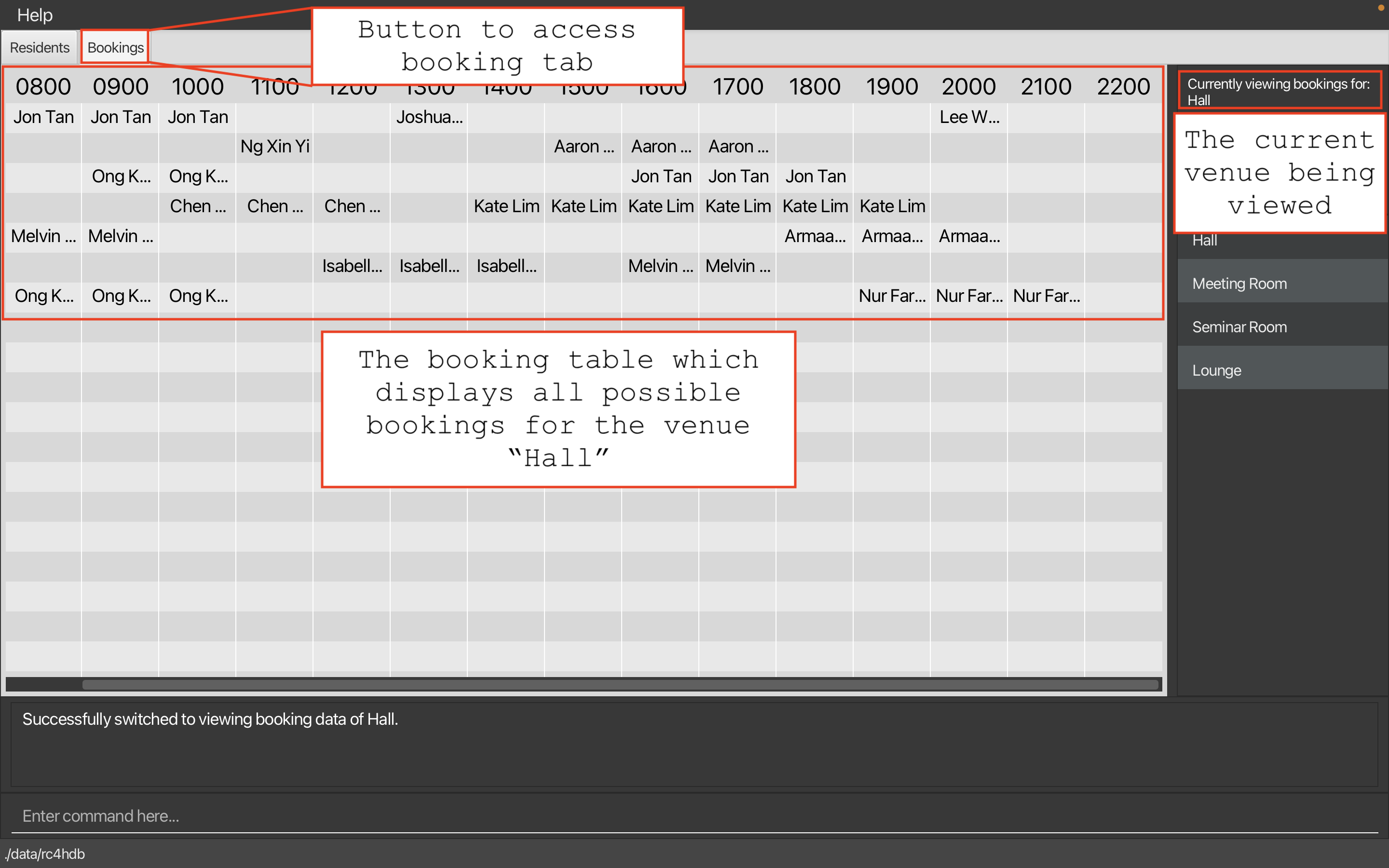The width and height of the screenshot is (1389, 868).
Task: Select the "Joshua..." booking cell
Action: [x=429, y=117]
